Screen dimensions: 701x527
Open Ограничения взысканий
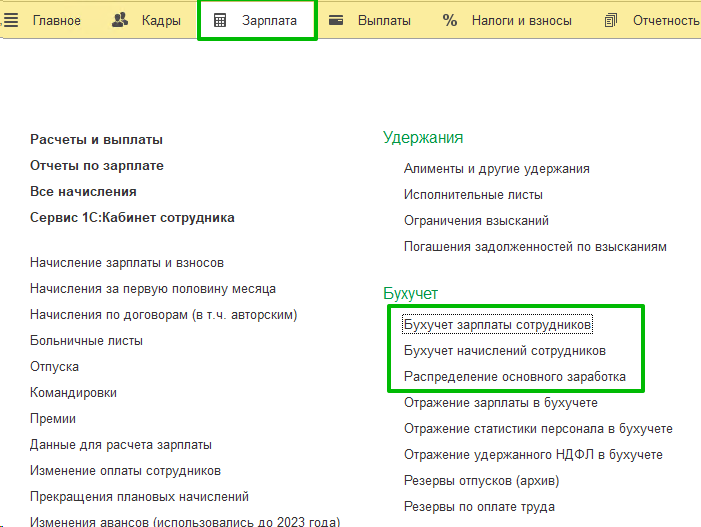(x=476, y=220)
